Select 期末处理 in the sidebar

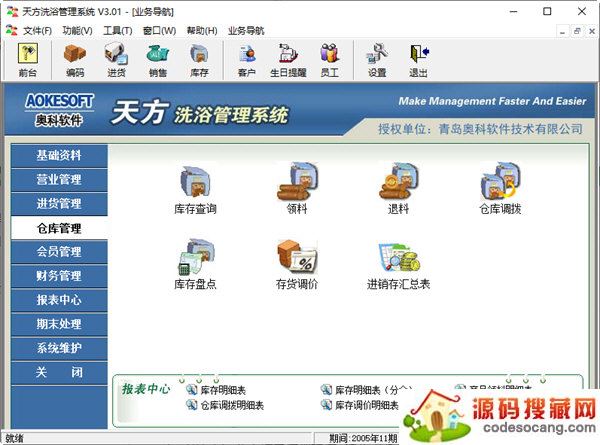point(59,324)
